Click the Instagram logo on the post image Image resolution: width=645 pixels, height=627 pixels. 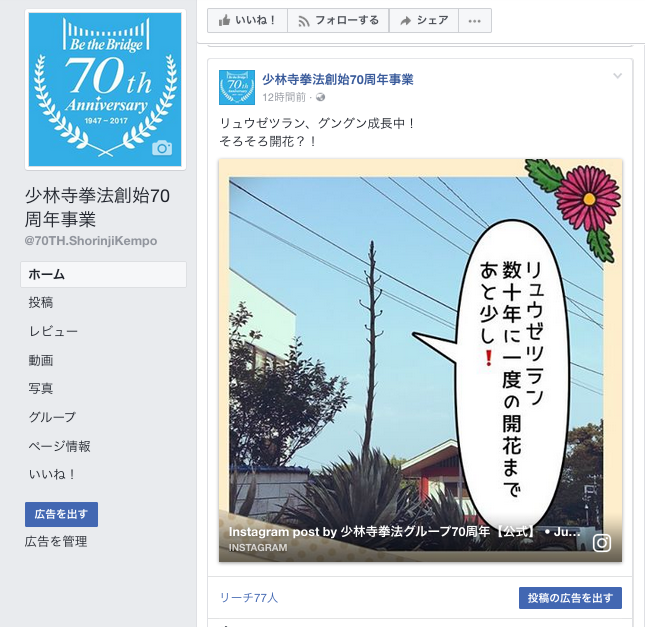[601, 543]
